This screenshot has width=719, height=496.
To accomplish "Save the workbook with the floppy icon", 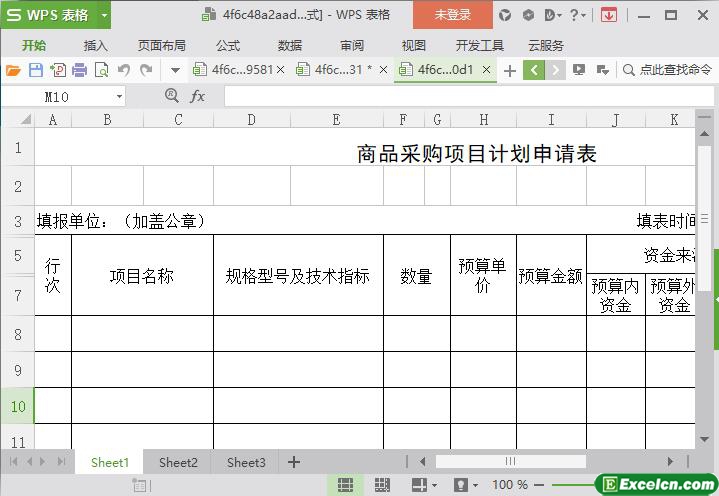I will (36, 70).
